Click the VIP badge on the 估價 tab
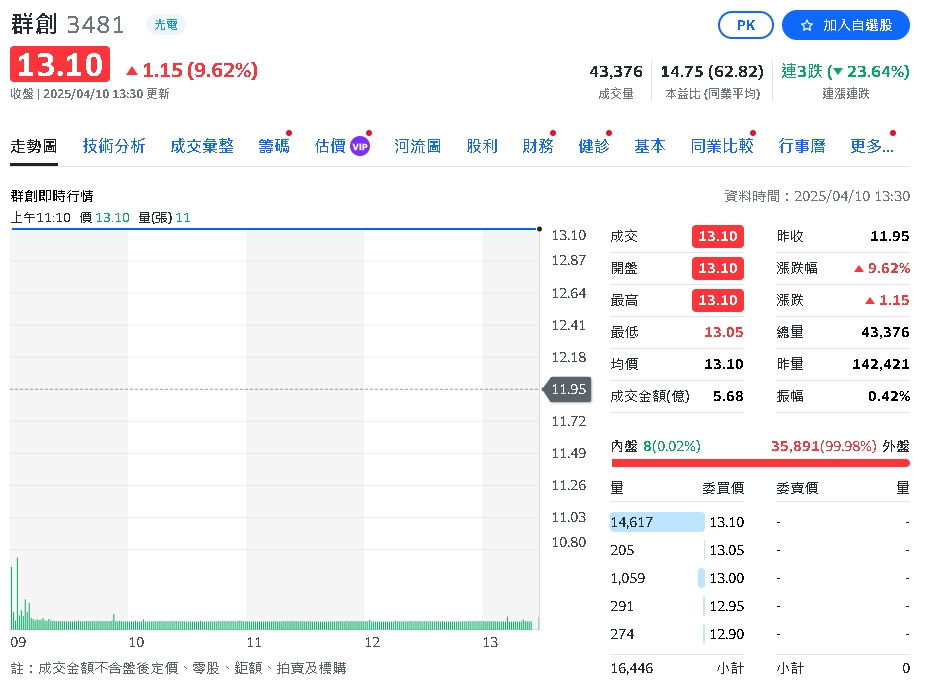The width and height of the screenshot is (925, 683). [x=358, y=145]
